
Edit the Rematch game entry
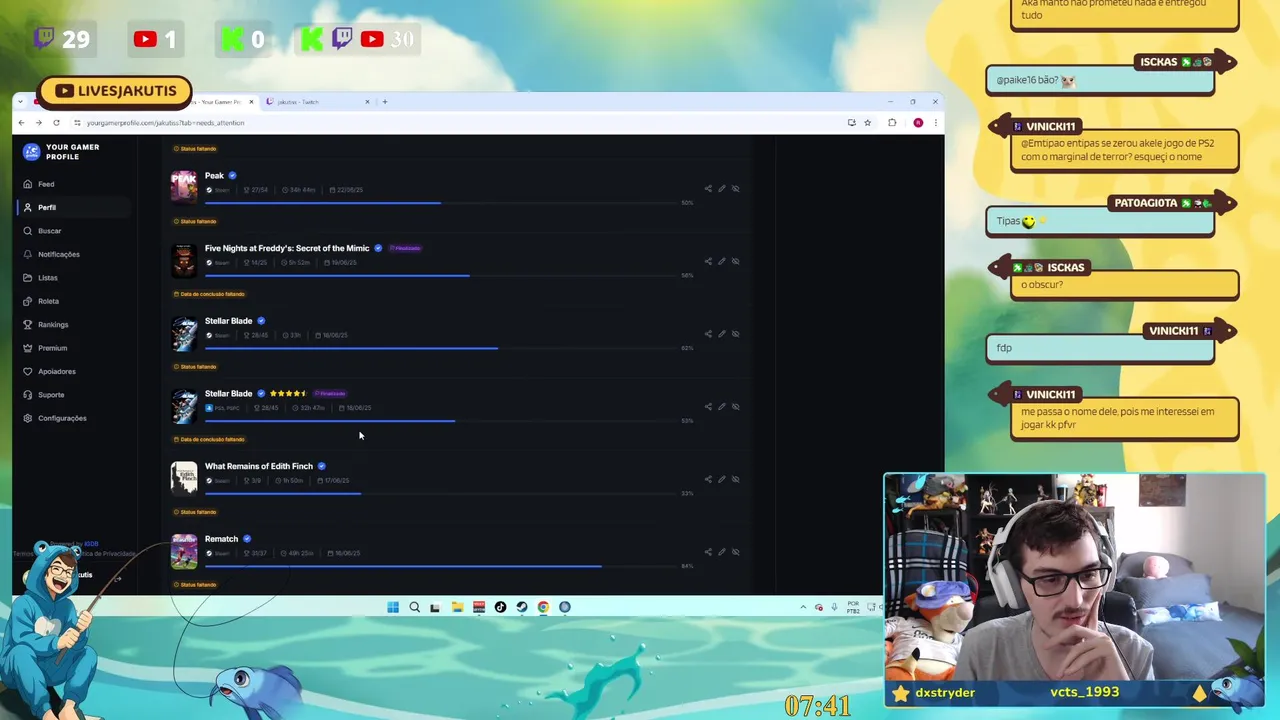point(721,551)
